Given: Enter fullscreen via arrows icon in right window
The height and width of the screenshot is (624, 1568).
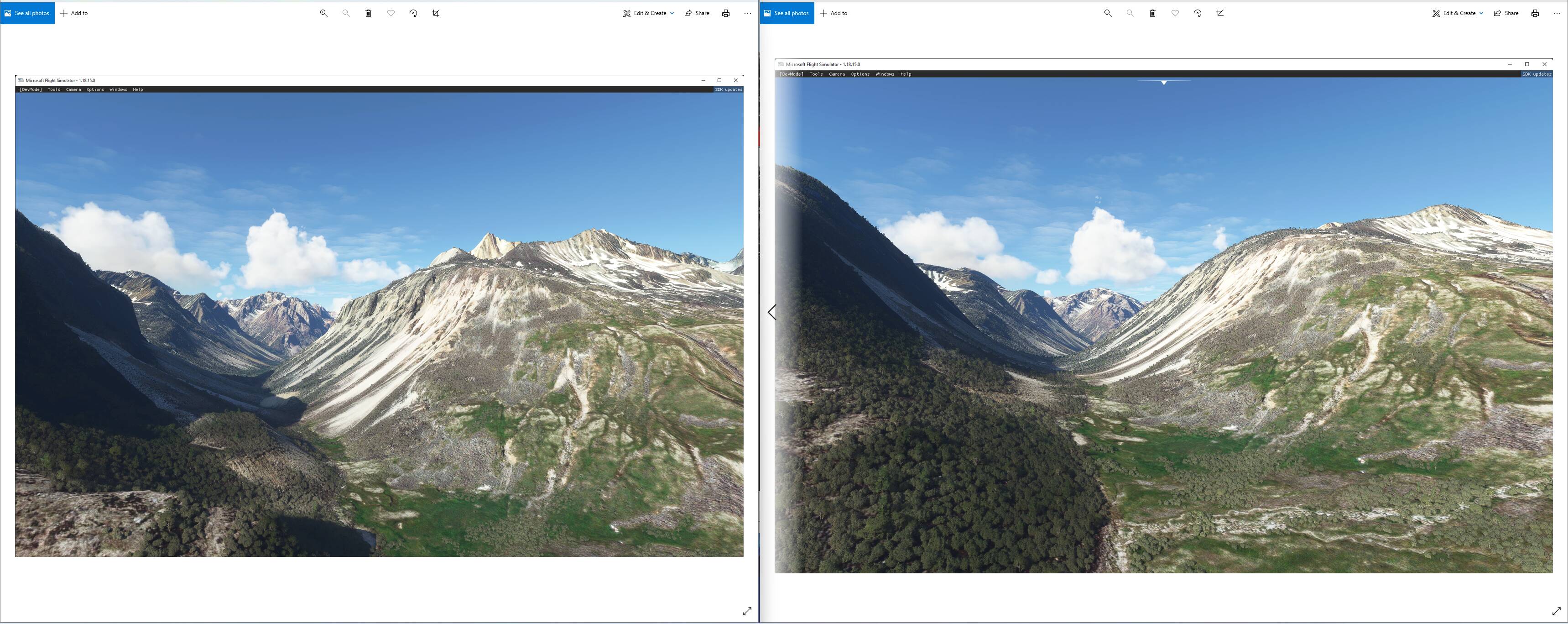Looking at the screenshot, I should pyautogui.click(x=1557, y=611).
